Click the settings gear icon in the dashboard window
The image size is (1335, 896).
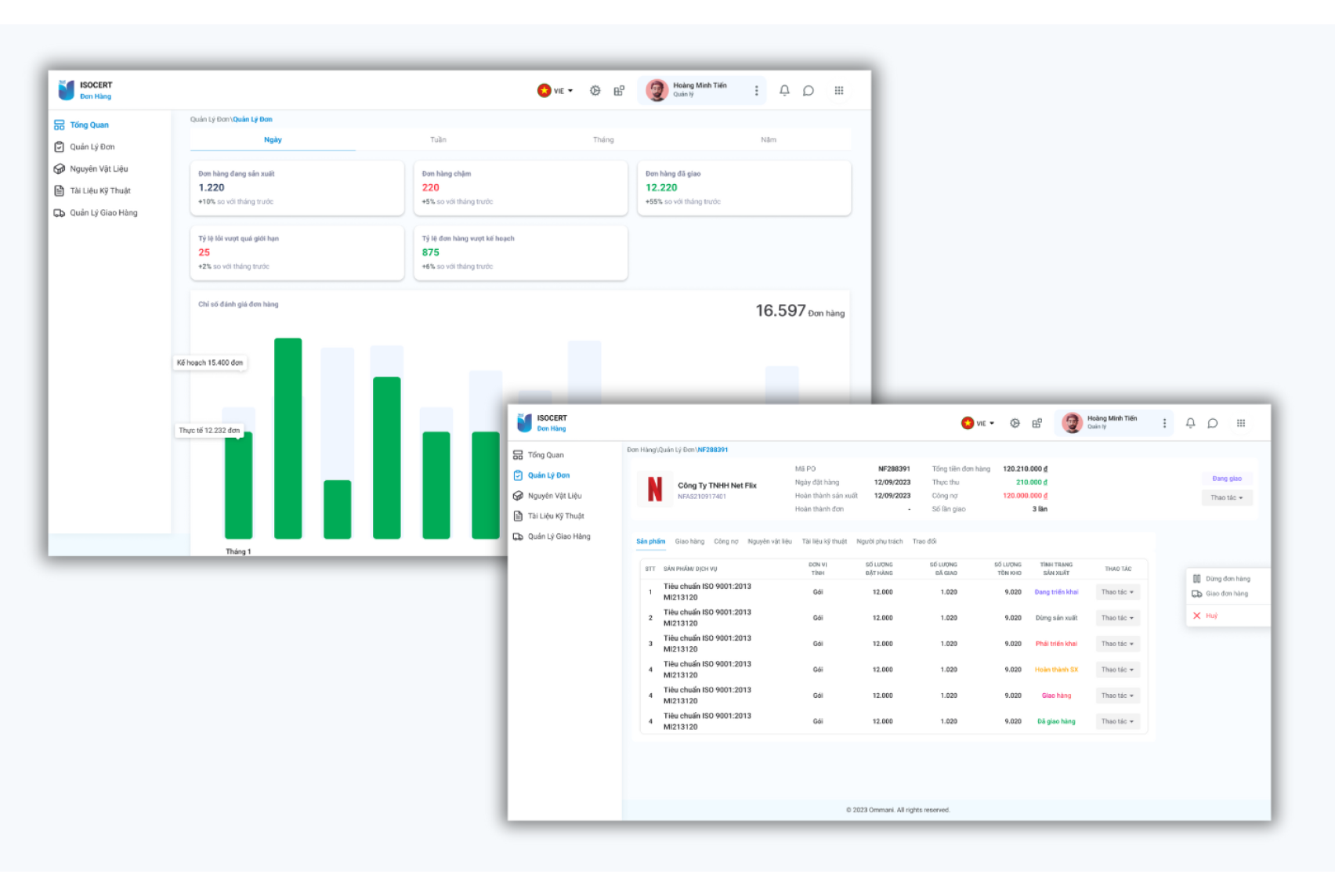click(595, 91)
